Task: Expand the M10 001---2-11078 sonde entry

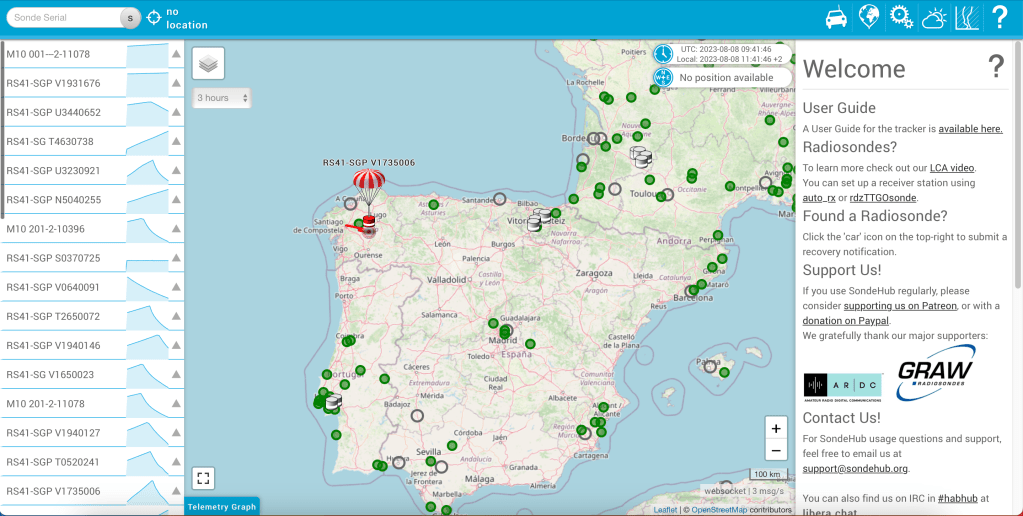Action: [176, 55]
